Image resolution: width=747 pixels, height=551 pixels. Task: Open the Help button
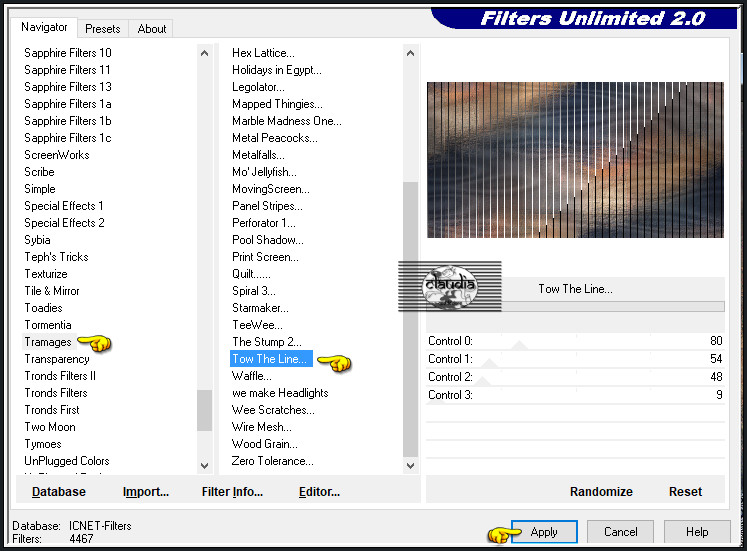[697, 532]
